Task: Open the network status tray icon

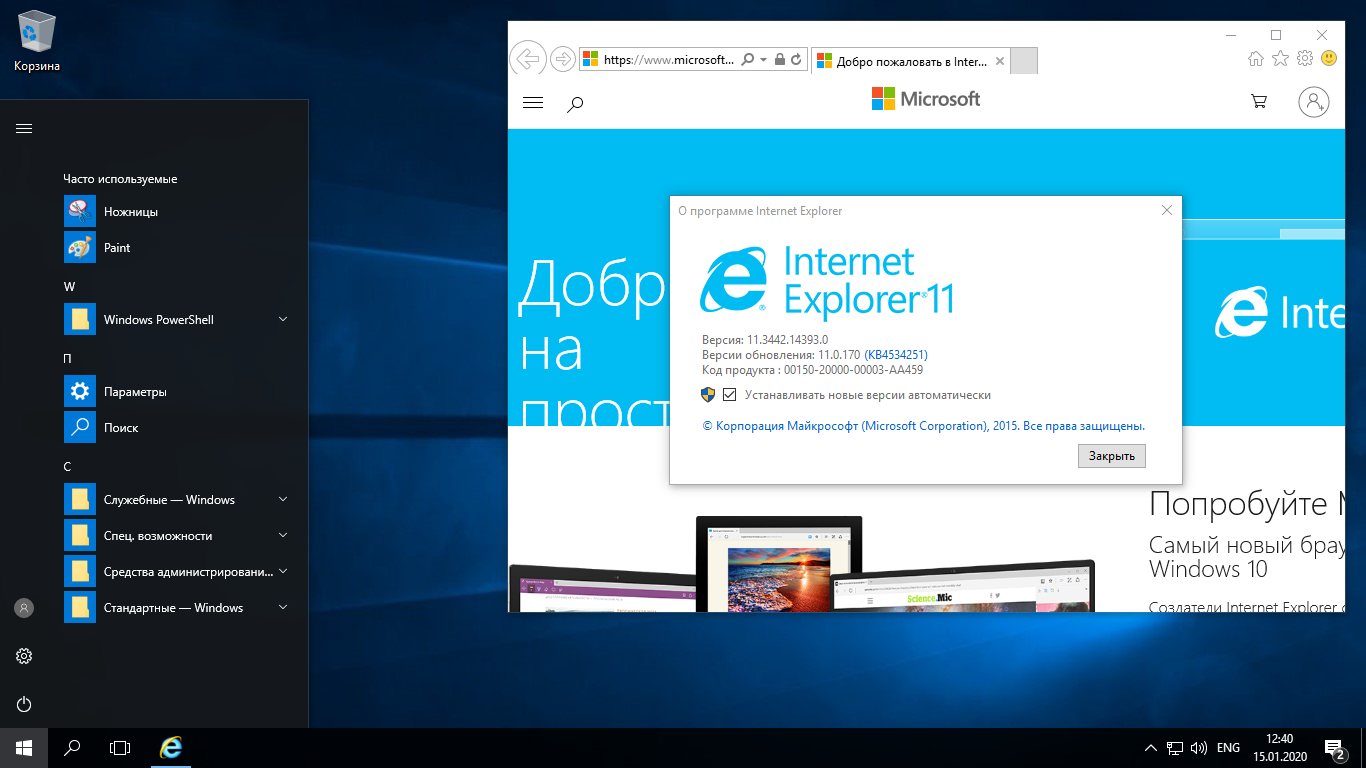Action: (1175, 748)
